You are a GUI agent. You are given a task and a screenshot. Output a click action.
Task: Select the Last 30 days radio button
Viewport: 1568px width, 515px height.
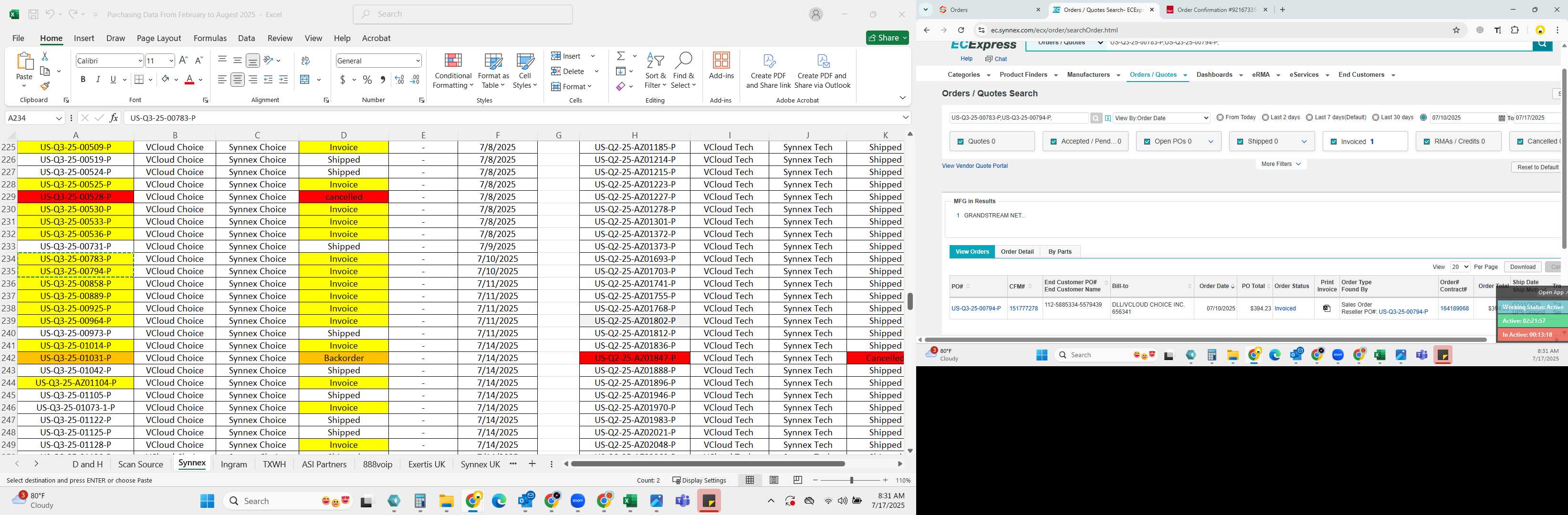point(1376,117)
